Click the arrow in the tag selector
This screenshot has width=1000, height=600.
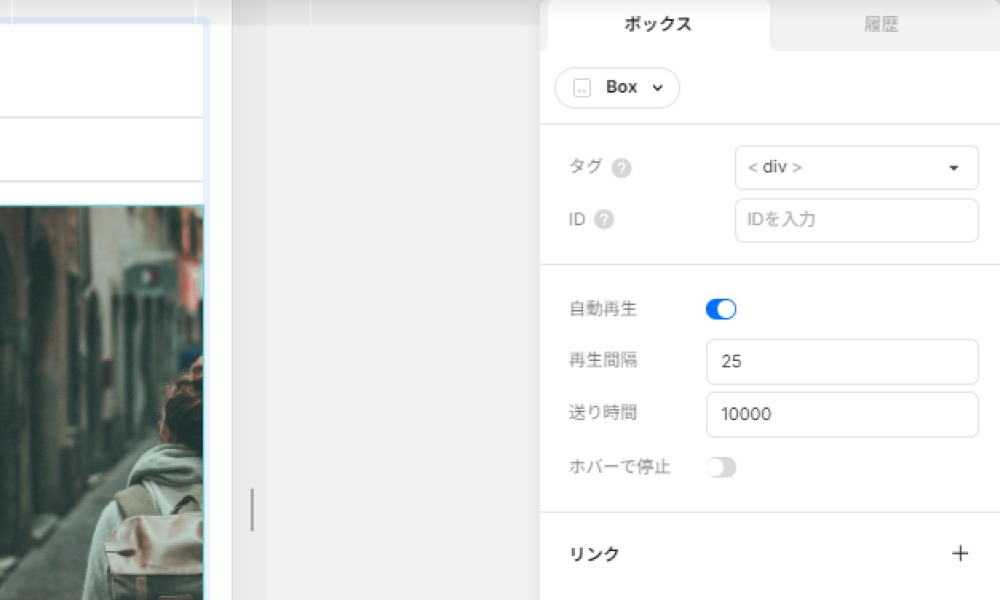[x=954, y=168]
